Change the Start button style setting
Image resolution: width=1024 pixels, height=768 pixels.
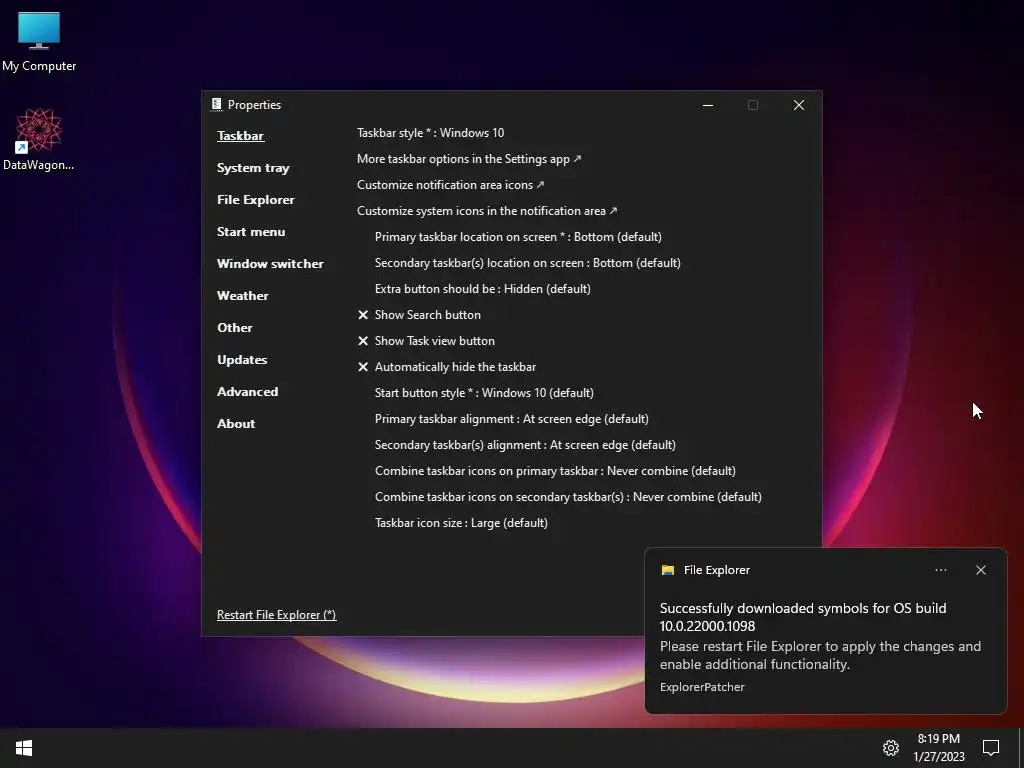484,393
